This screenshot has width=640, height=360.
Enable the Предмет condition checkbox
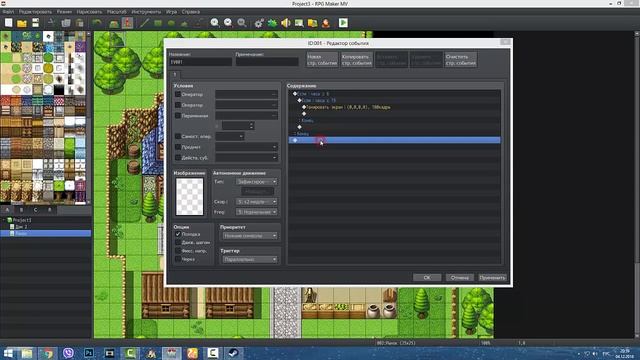[x=178, y=147]
